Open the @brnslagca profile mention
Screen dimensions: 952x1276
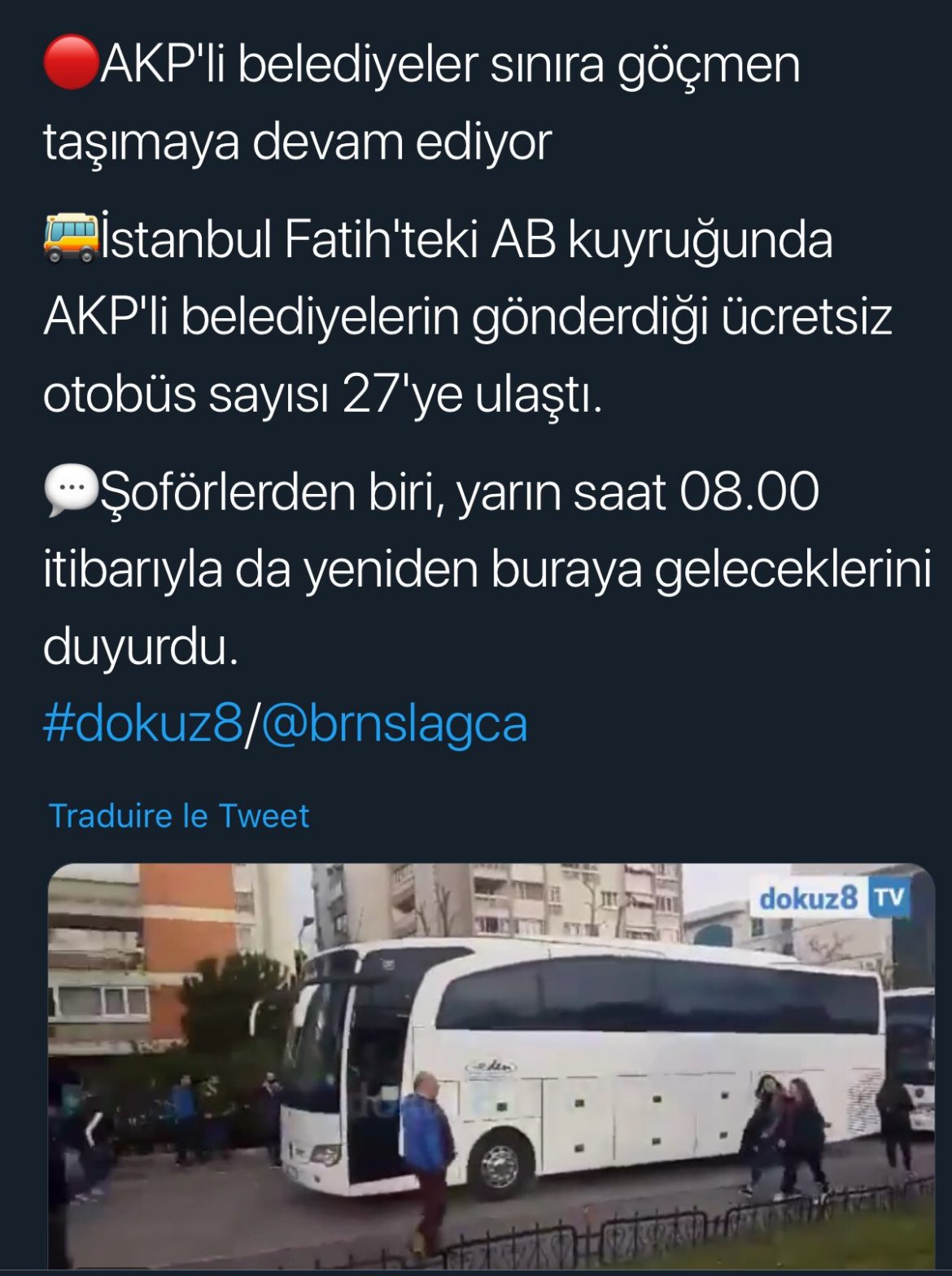[394, 724]
